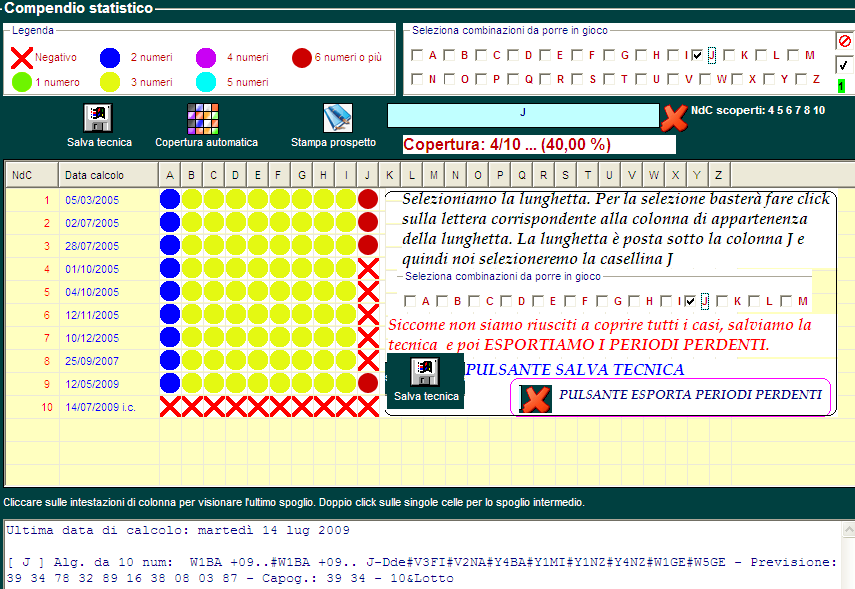Click the Copertura 4/10 (40,00 %) field
The height and width of the screenshot is (589, 855).
point(539,145)
